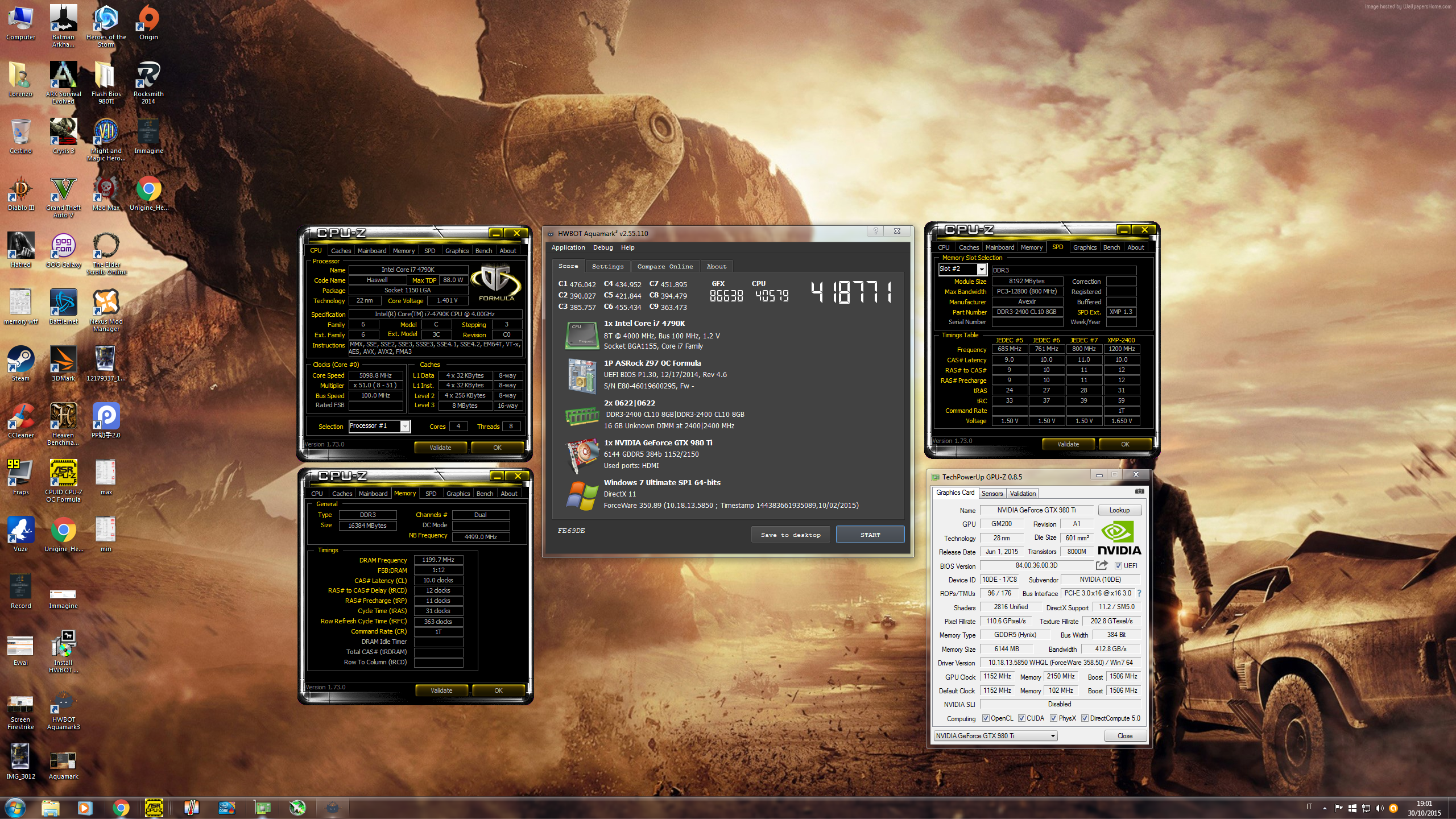Screen dimensions: 1456x819
Task: Open the Diablo III desktop shortcut
Action: coord(20,193)
